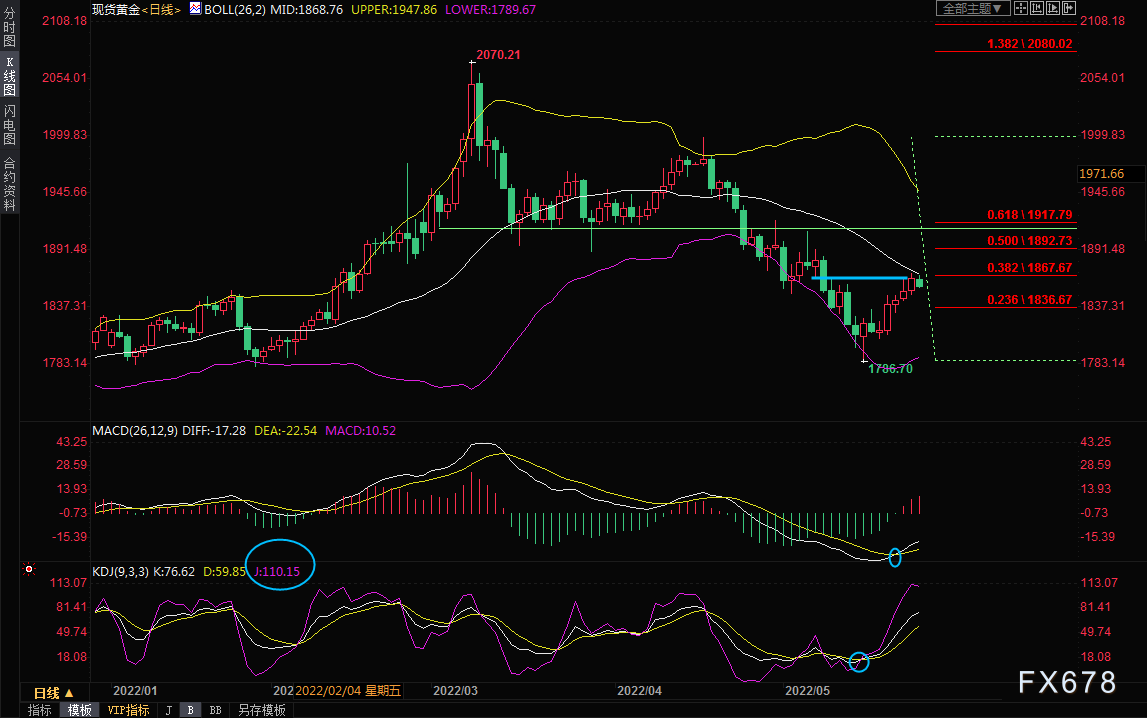The image size is (1147, 718).
Task: Toggle the BB template button
Action: point(216,710)
